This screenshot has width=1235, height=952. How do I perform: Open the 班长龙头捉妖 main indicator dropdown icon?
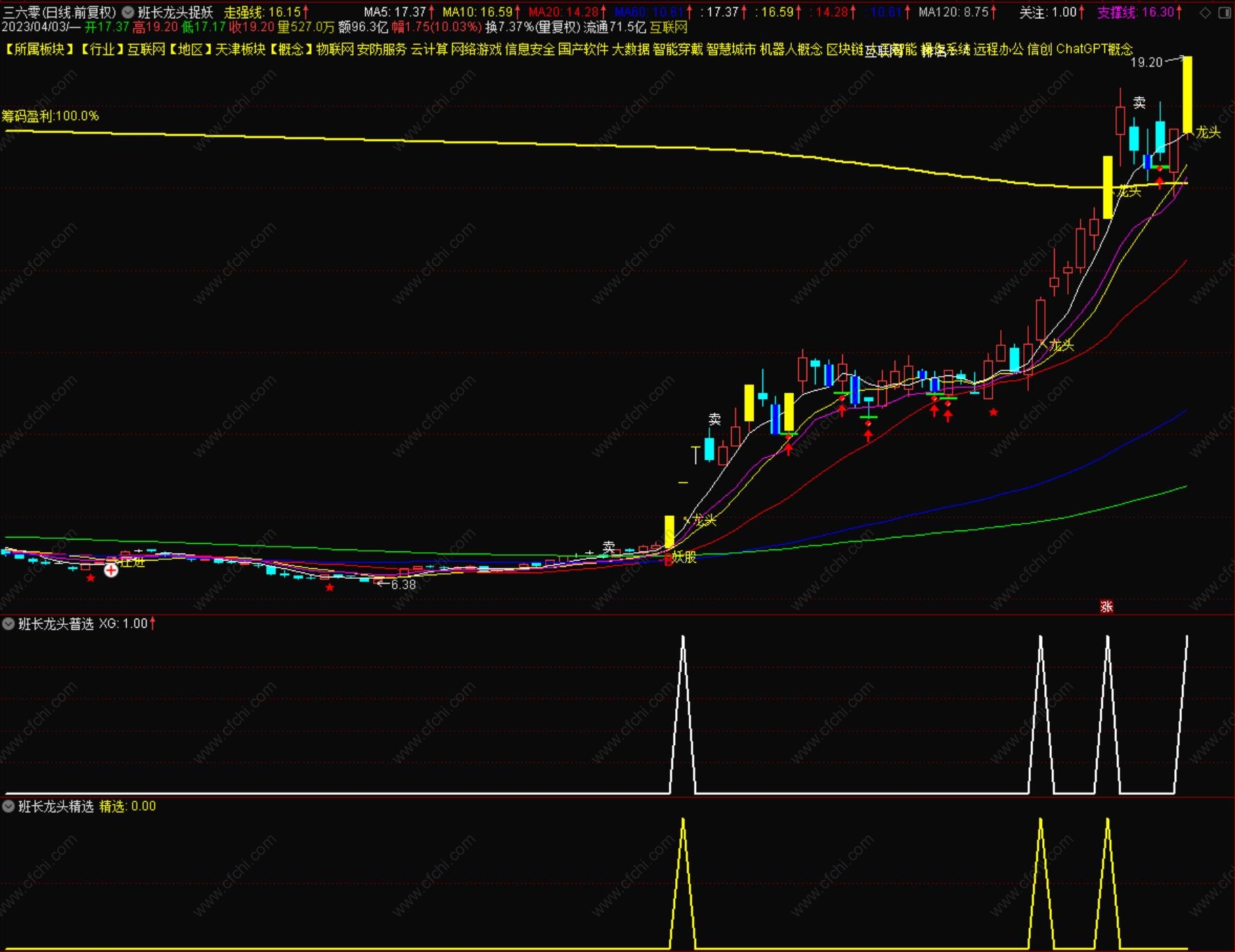pyautogui.click(x=128, y=12)
